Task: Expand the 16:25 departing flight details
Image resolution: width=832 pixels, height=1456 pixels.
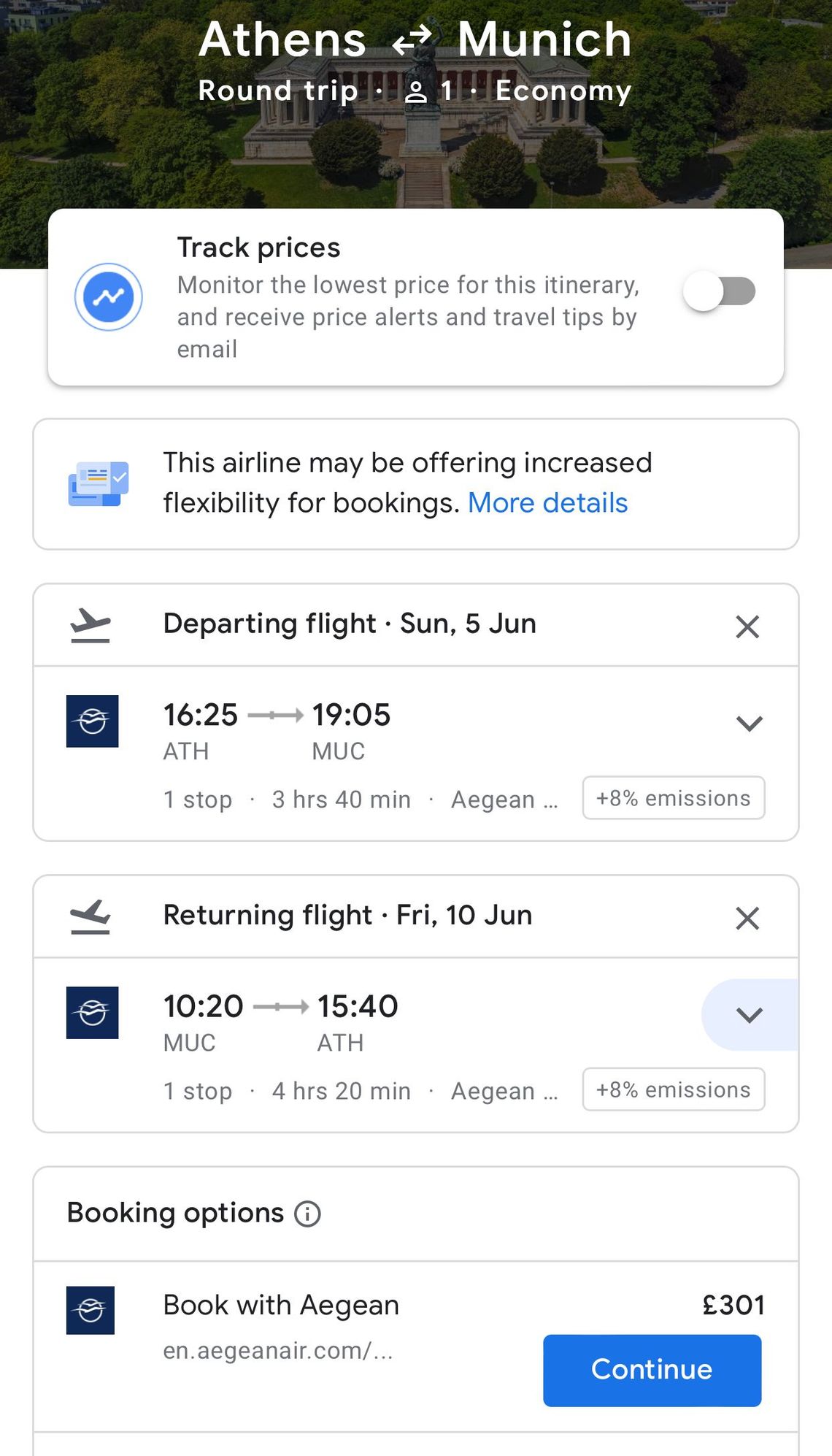Action: tap(750, 723)
